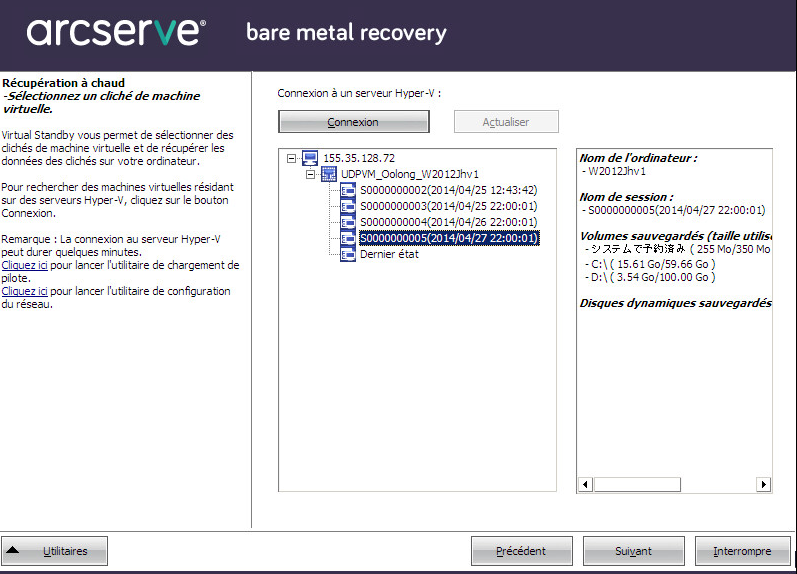Click the Nom de l'ordinateur heading
The height and width of the screenshot is (574, 797).
[x=638, y=158]
